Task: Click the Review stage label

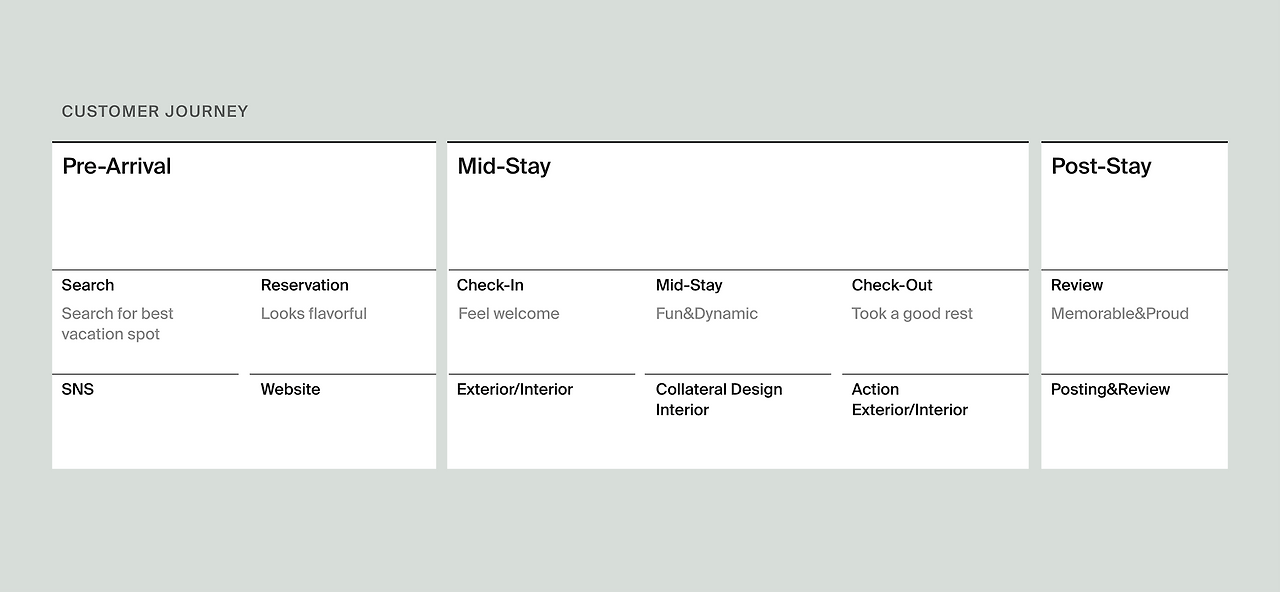Action: click(1077, 285)
